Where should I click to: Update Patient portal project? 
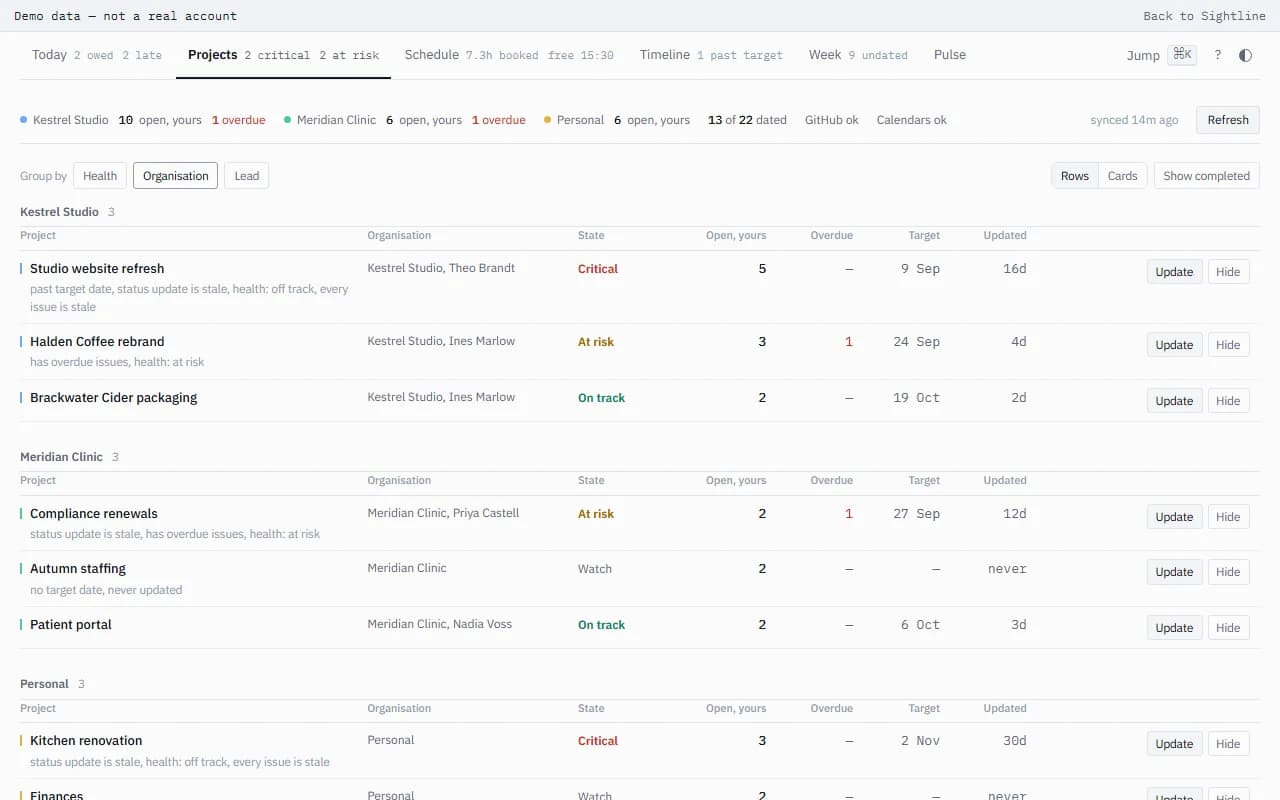point(1174,628)
